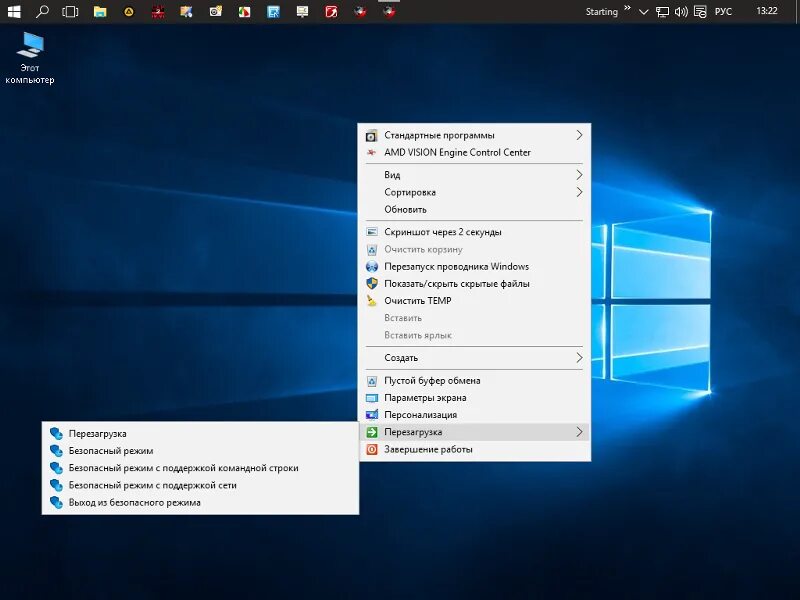Open the yellow round triangle taskbar icon
The image size is (800, 600).
[x=129, y=11]
